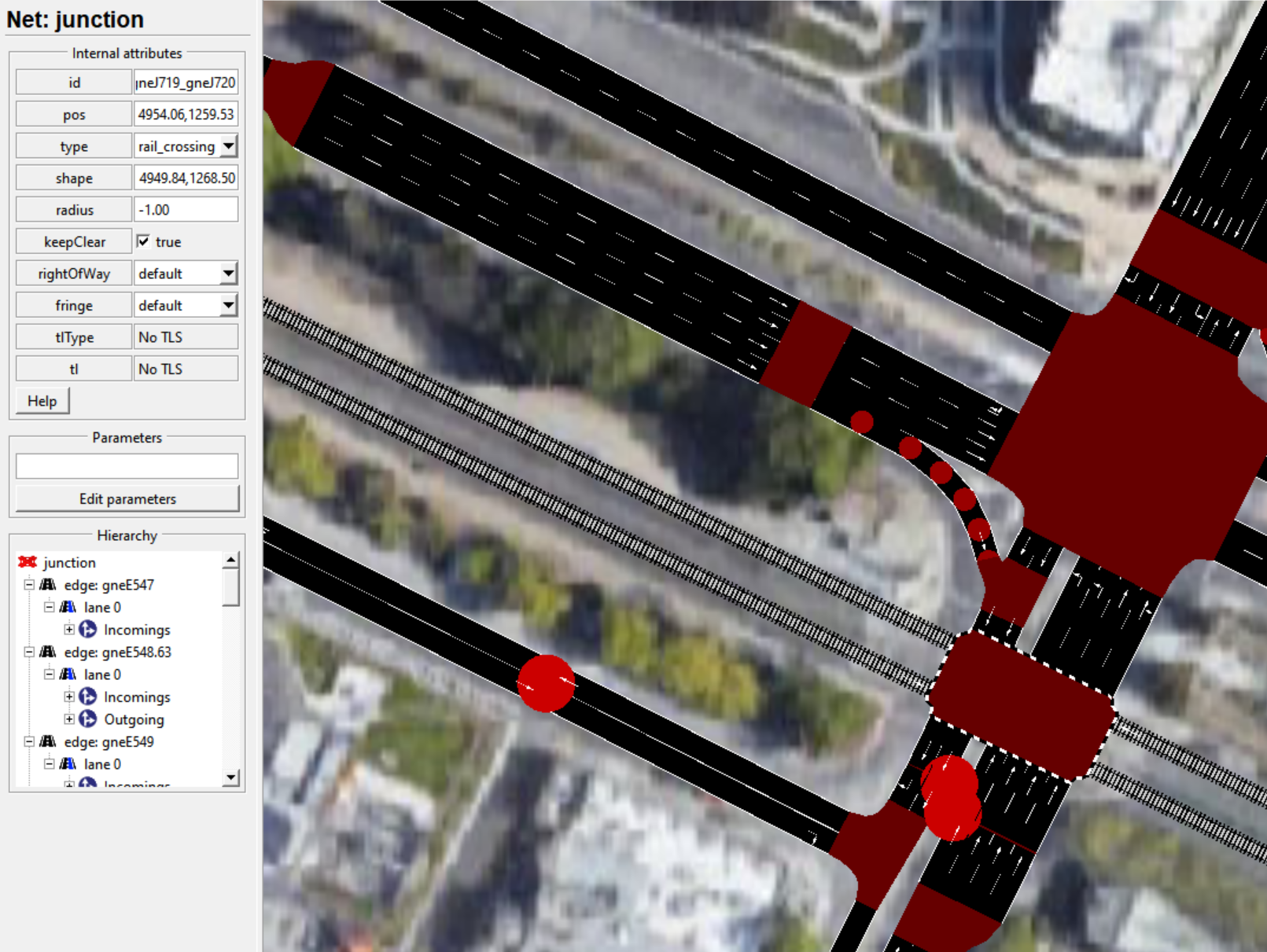
Task: Expand the Outgoing node under gneE548.63
Action: (69, 719)
